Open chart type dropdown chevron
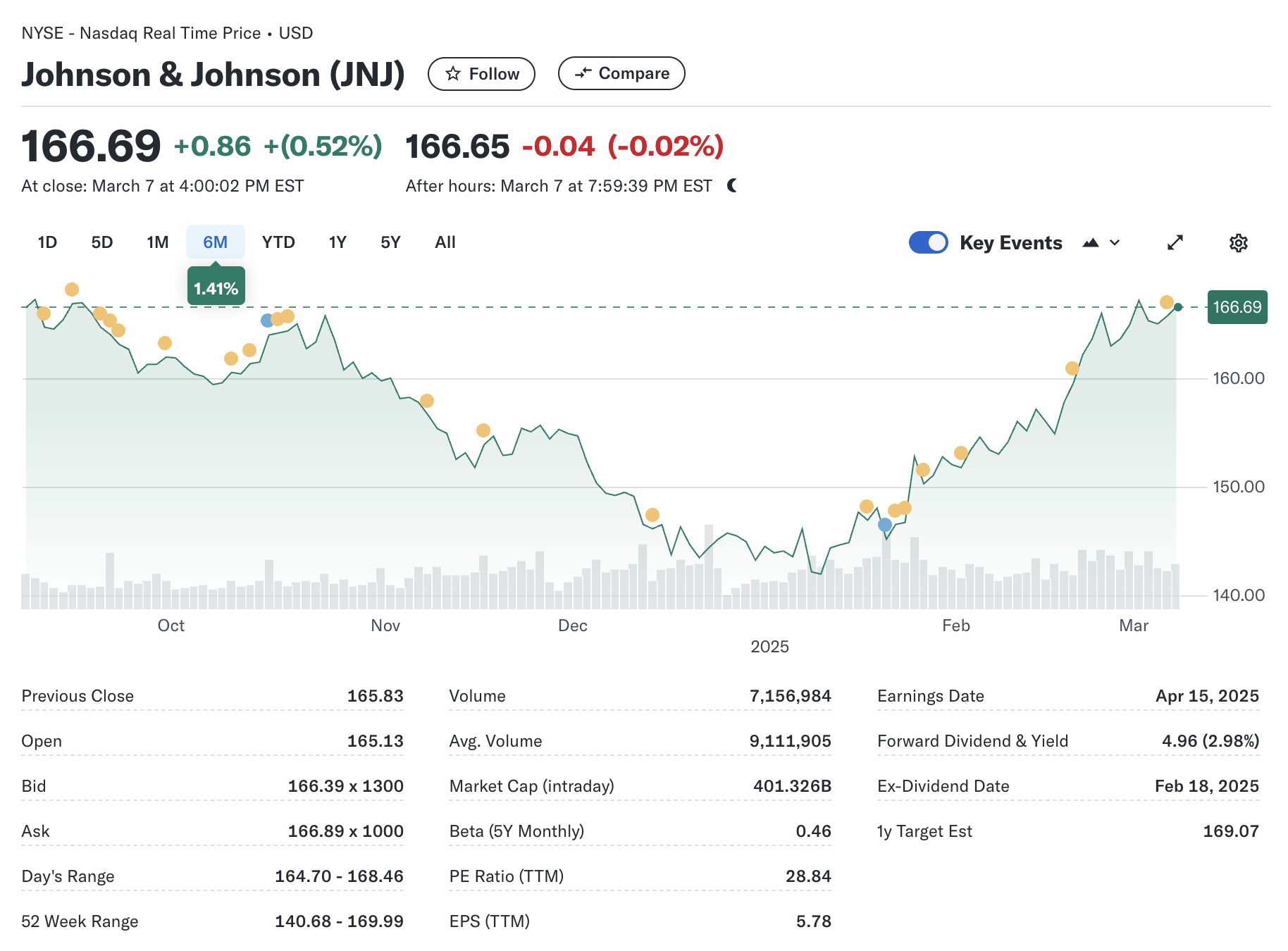The image size is (1288, 951). (x=1115, y=243)
